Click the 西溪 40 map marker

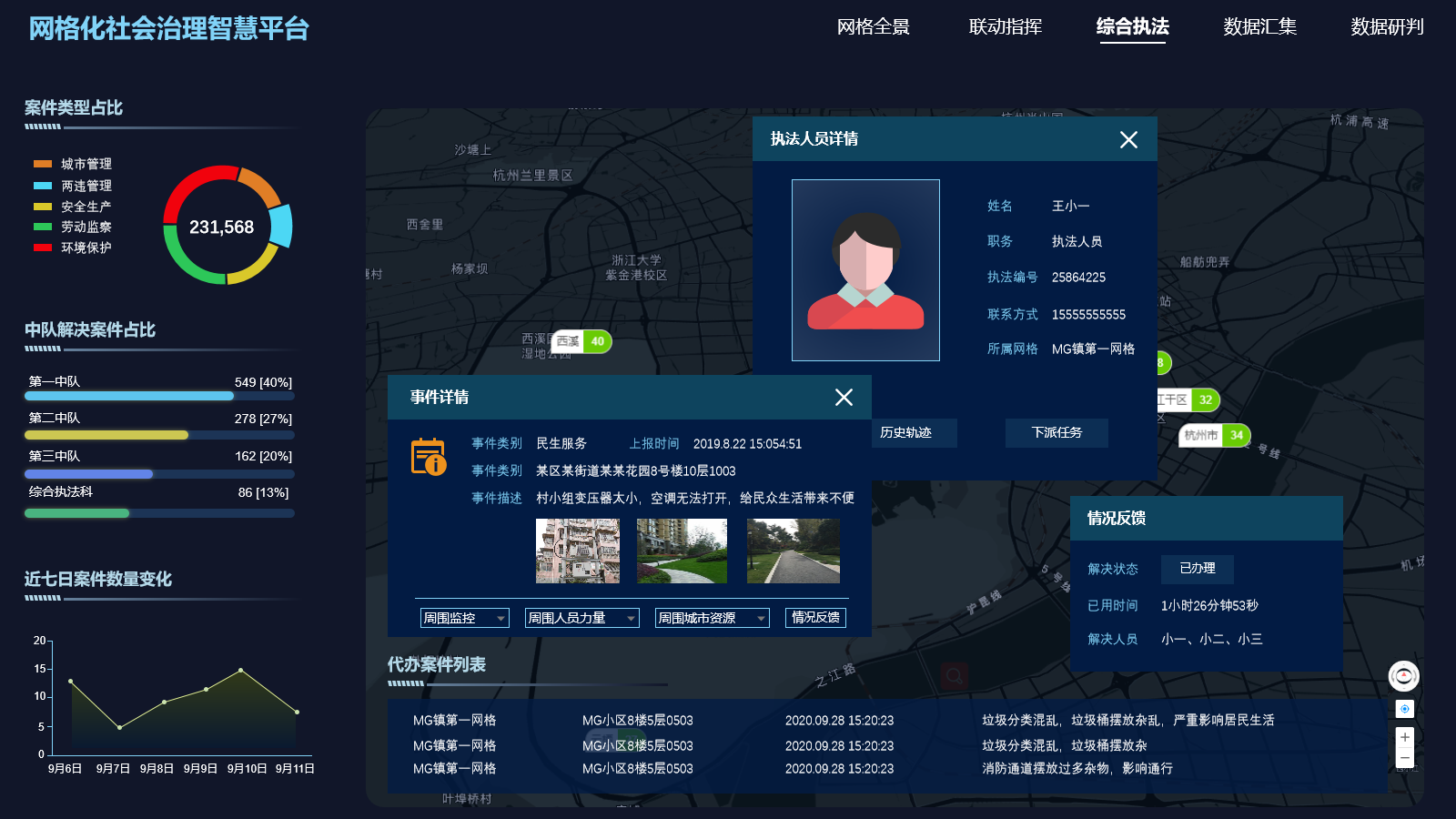click(x=581, y=341)
